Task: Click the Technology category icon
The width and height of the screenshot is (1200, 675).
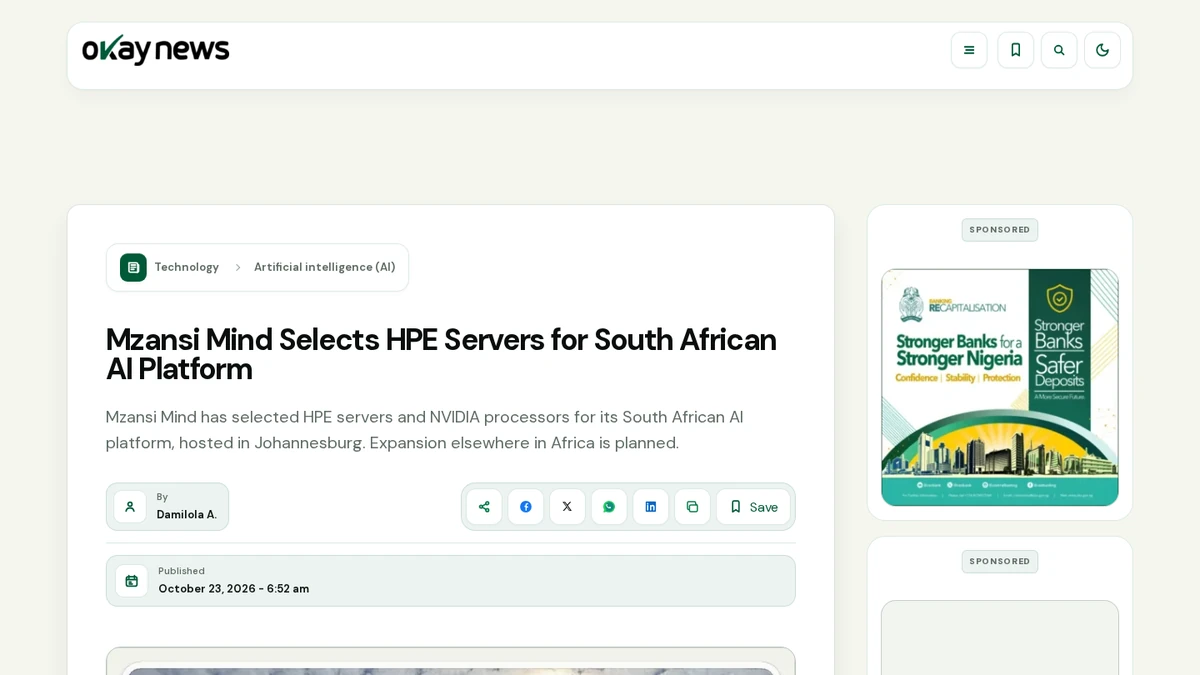Action: pyautogui.click(x=133, y=267)
